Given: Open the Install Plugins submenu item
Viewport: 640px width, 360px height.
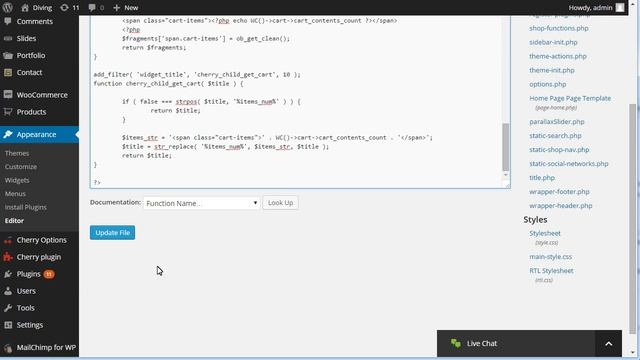Looking at the screenshot, I should pos(26,207).
